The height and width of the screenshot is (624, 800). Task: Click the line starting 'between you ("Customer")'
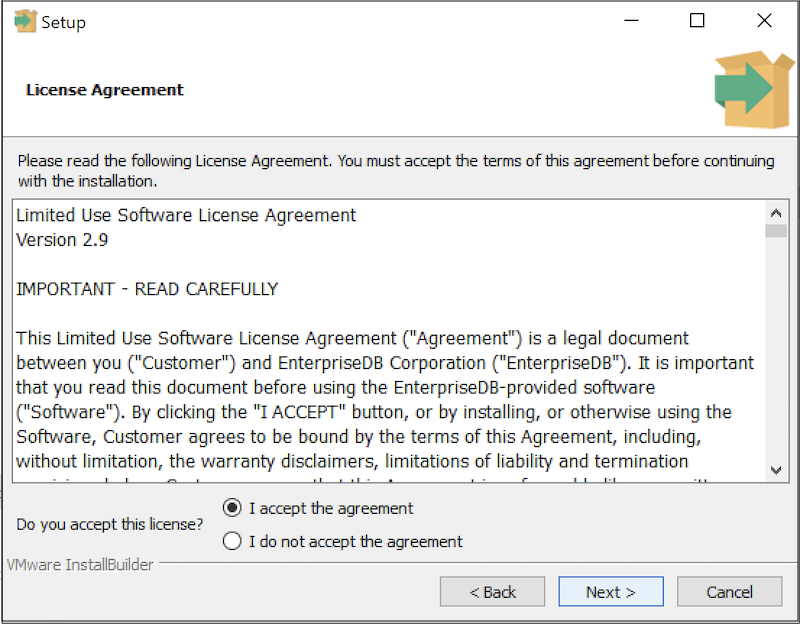(x=385, y=363)
